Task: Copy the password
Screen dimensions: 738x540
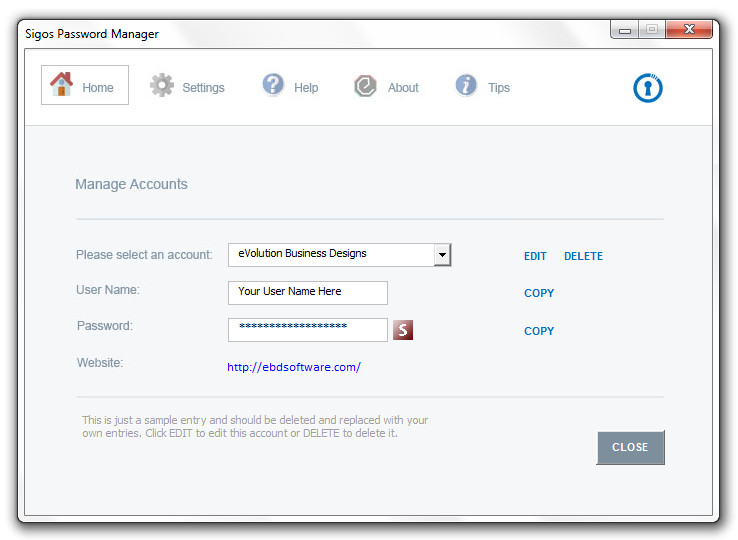Action: [x=539, y=331]
